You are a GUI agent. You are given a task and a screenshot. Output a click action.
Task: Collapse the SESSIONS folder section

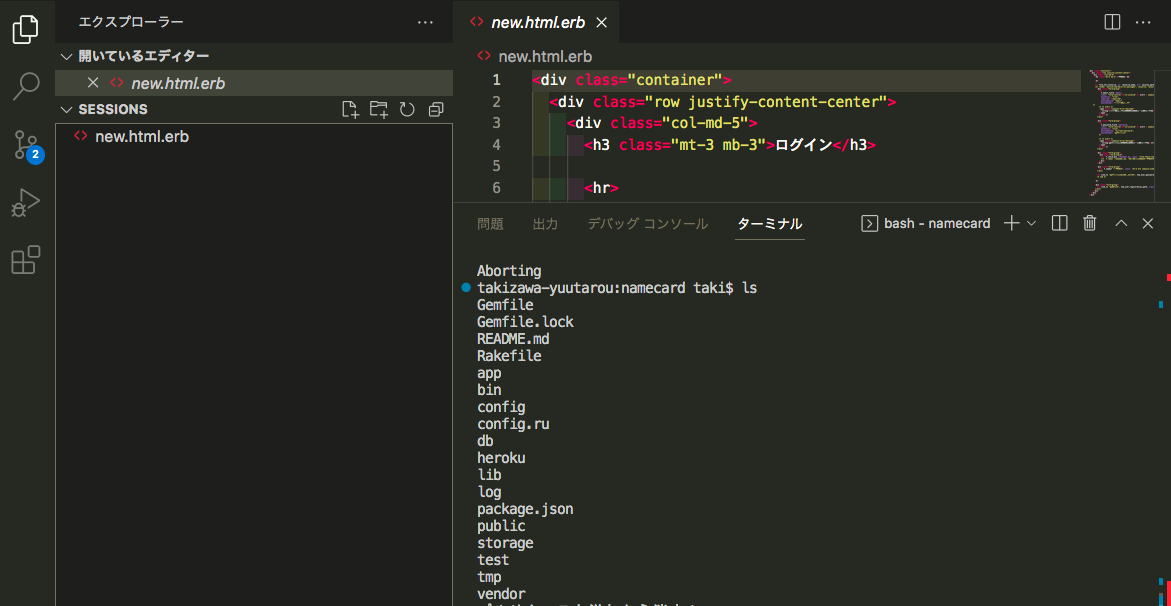click(x=67, y=110)
